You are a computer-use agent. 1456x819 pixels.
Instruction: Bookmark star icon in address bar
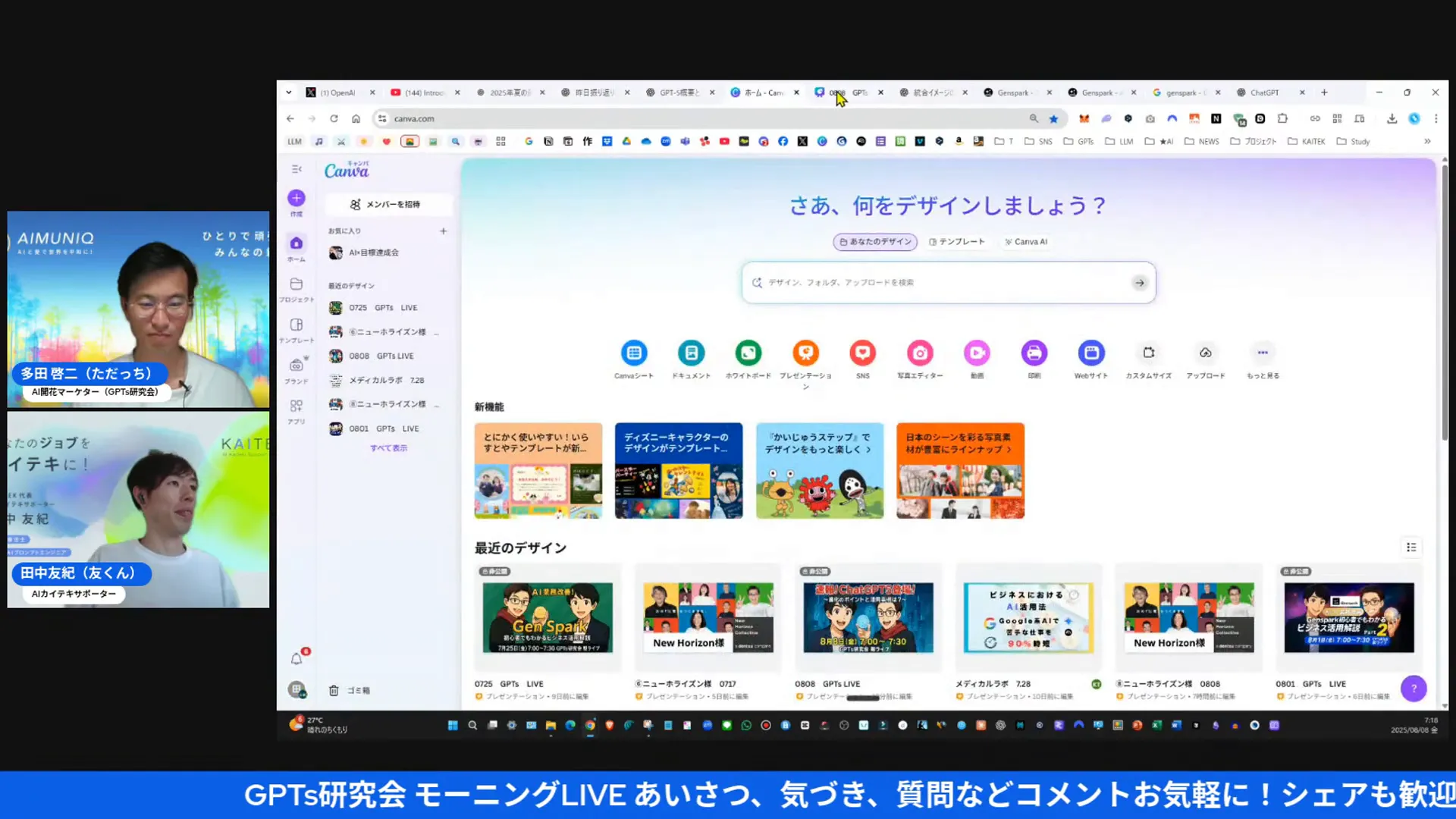tap(1053, 119)
